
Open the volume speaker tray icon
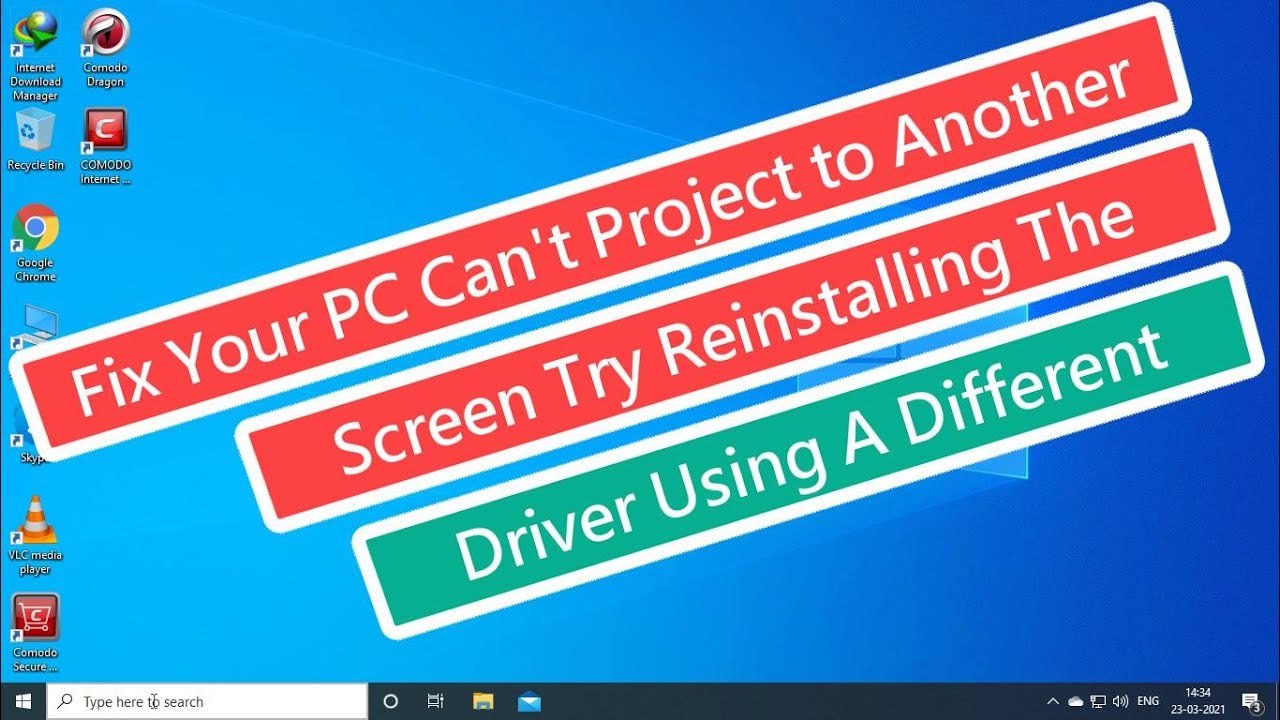1120,701
